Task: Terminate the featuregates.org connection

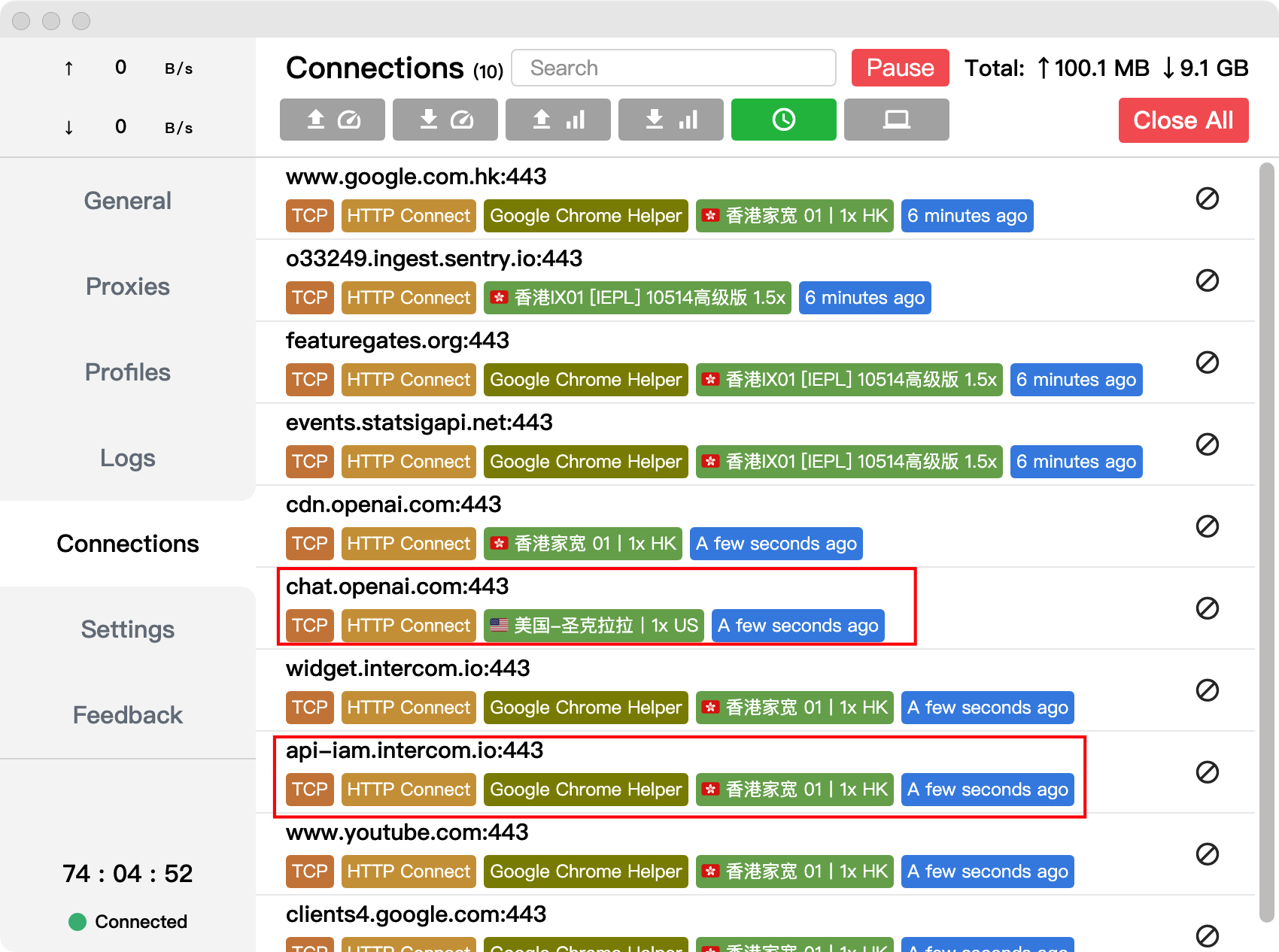Action: pyautogui.click(x=1207, y=362)
